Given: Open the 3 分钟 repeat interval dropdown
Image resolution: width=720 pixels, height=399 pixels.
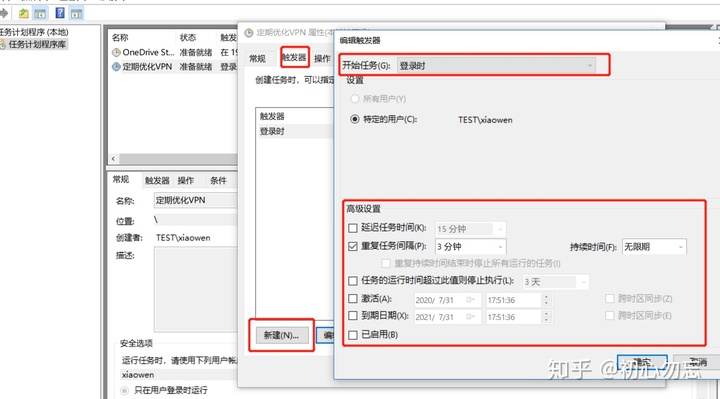Looking at the screenshot, I should pyautogui.click(x=470, y=247).
